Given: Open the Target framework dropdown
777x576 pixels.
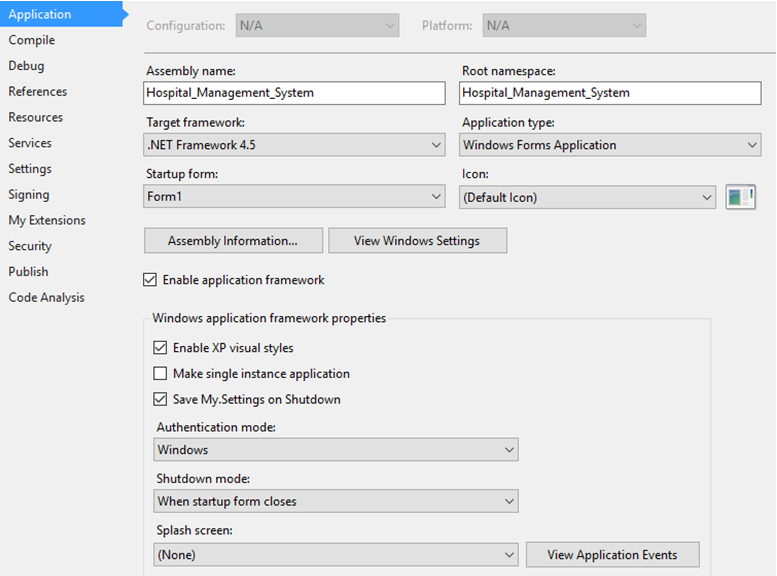Looking at the screenshot, I should click(x=294, y=145).
